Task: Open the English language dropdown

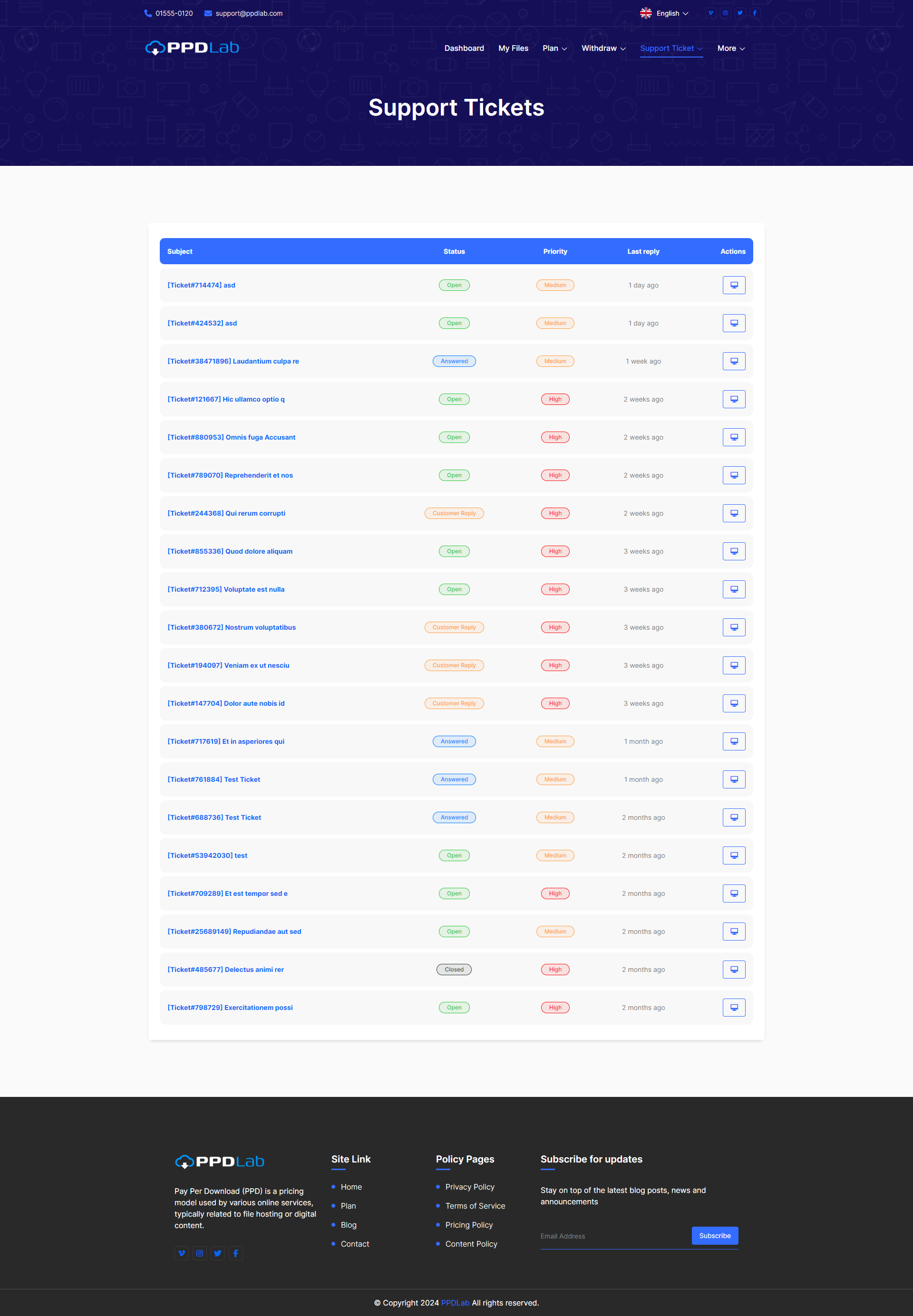Action: (x=664, y=13)
